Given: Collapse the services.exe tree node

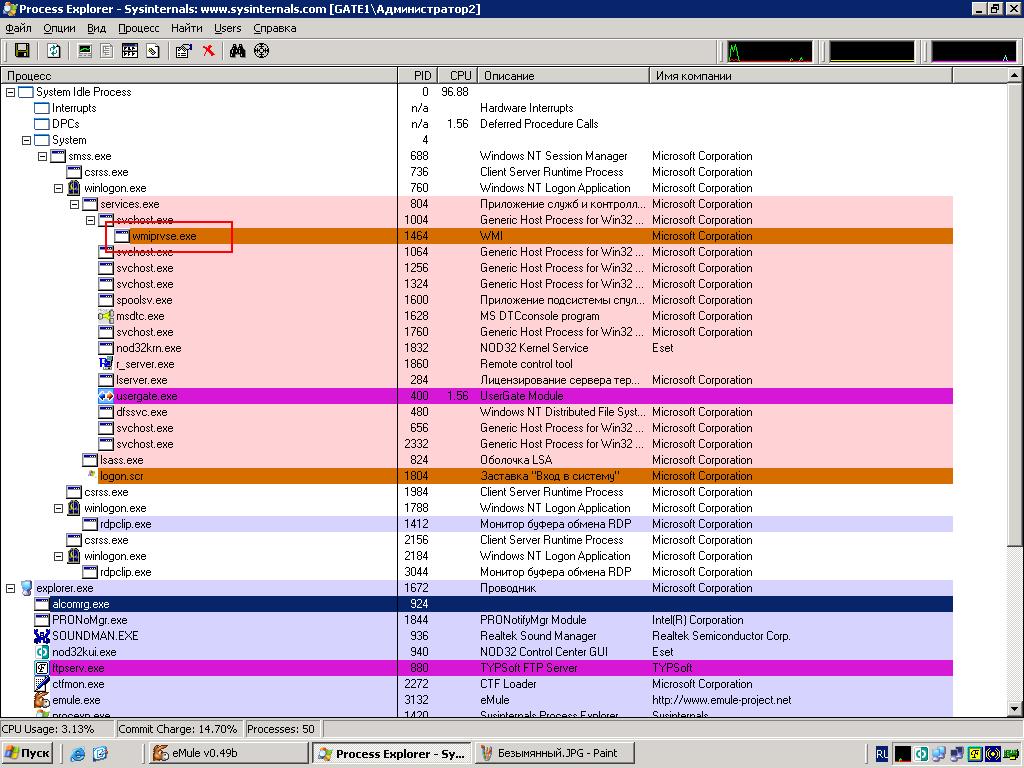Looking at the screenshot, I should pyautogui.click(x=74, y=204).
